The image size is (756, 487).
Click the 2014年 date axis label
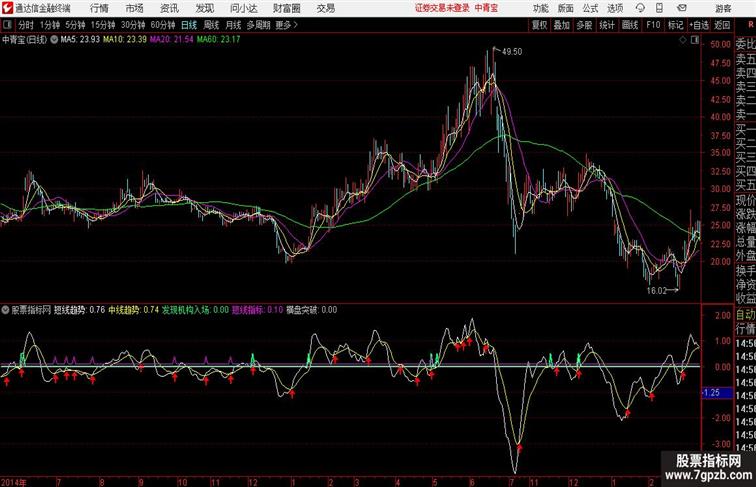(x=14, y=482)
